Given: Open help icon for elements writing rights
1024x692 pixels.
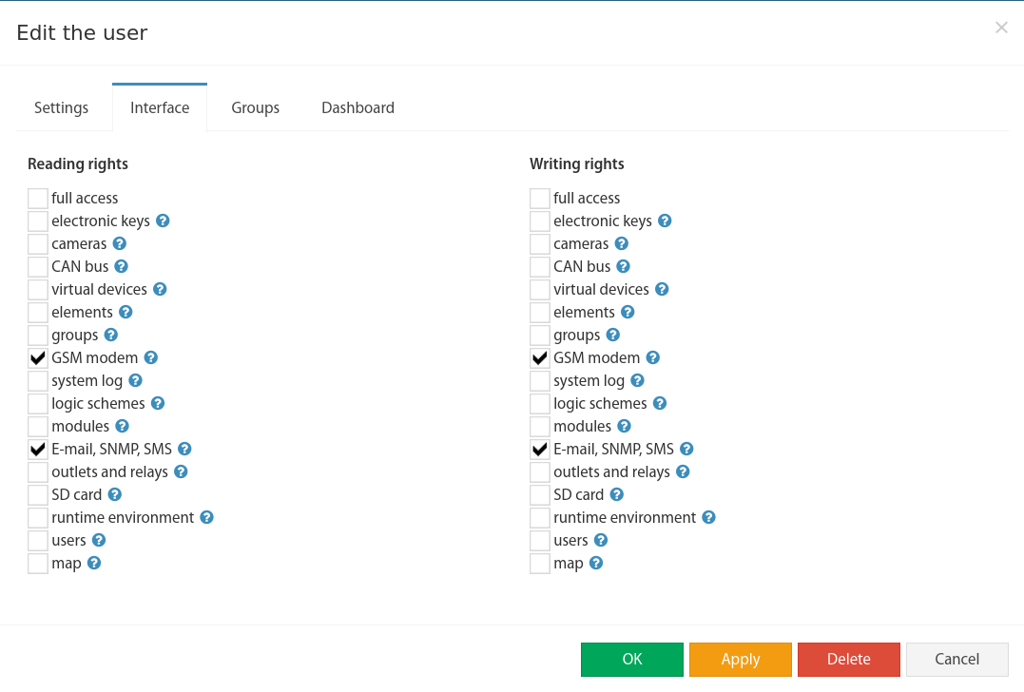Looking at the screenshot, I should [628, 312].
